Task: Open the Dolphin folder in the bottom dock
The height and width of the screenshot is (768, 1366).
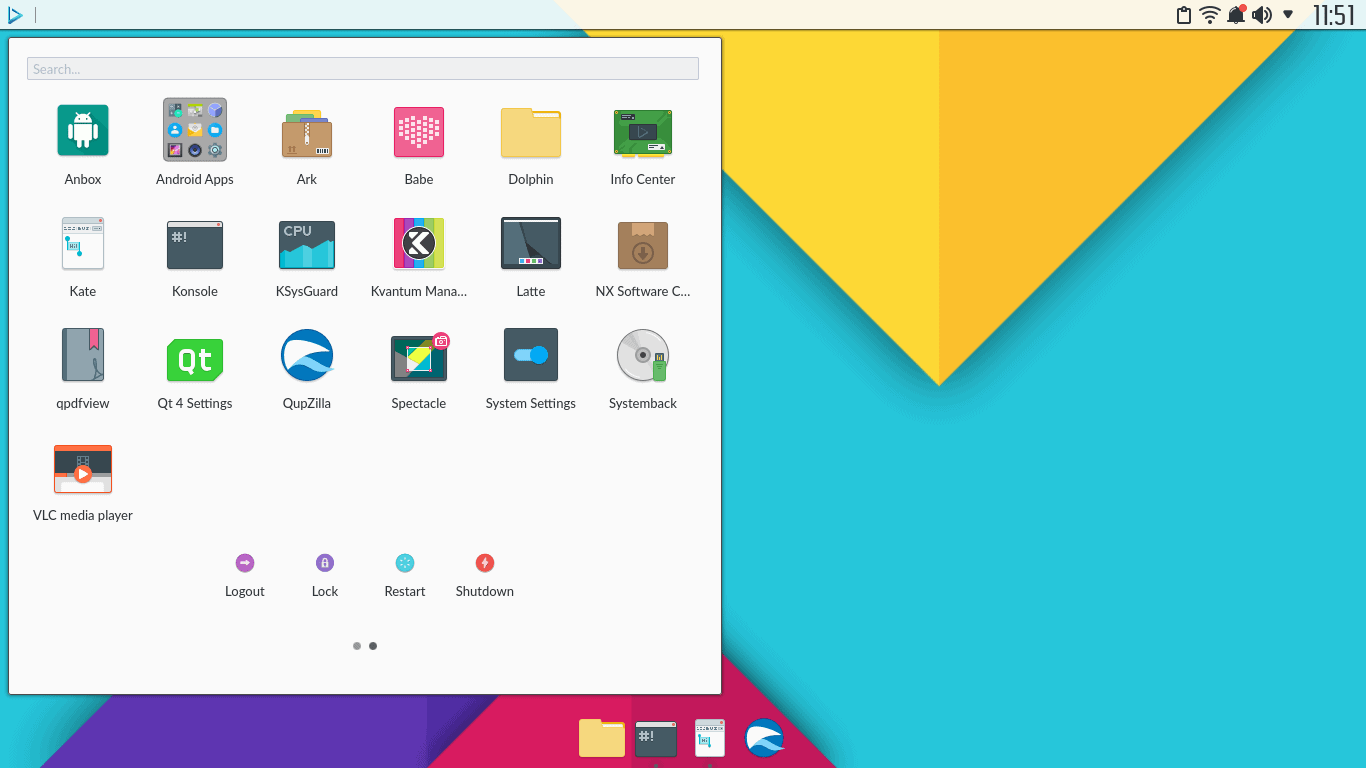Action: click(x=602, y=738)
